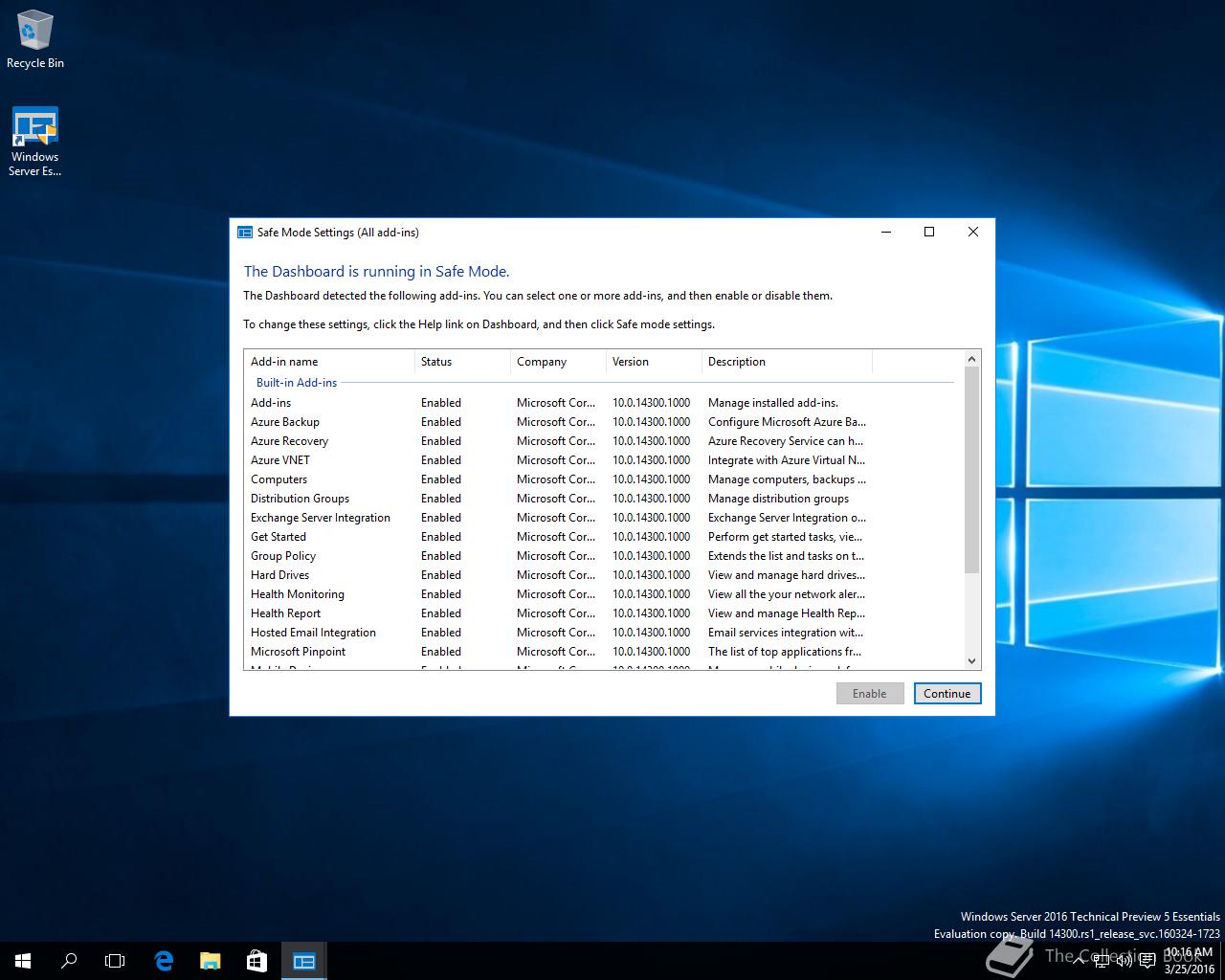The image size is (1225, 980).
Task: Click Safe Mode Settings title bar icon
Action: click(245, 233)
